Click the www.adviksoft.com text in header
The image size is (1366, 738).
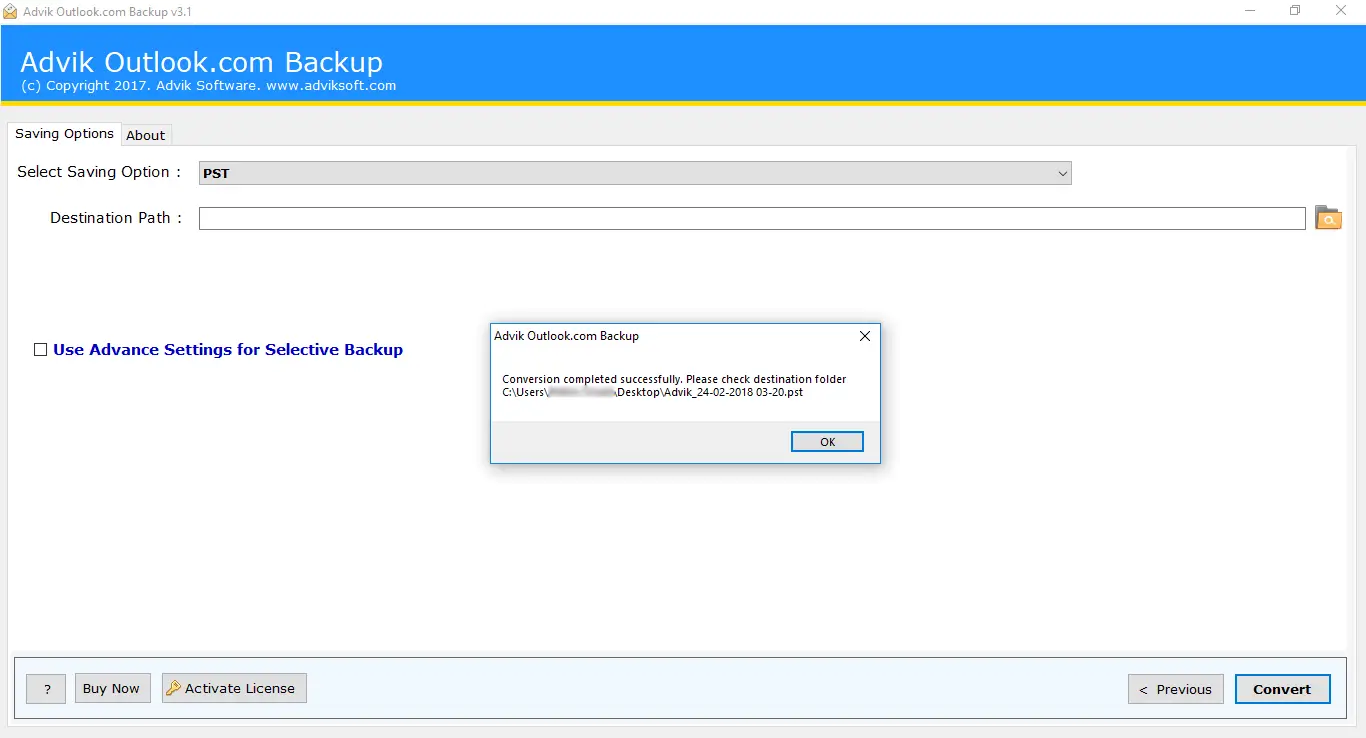pos(331,86)
